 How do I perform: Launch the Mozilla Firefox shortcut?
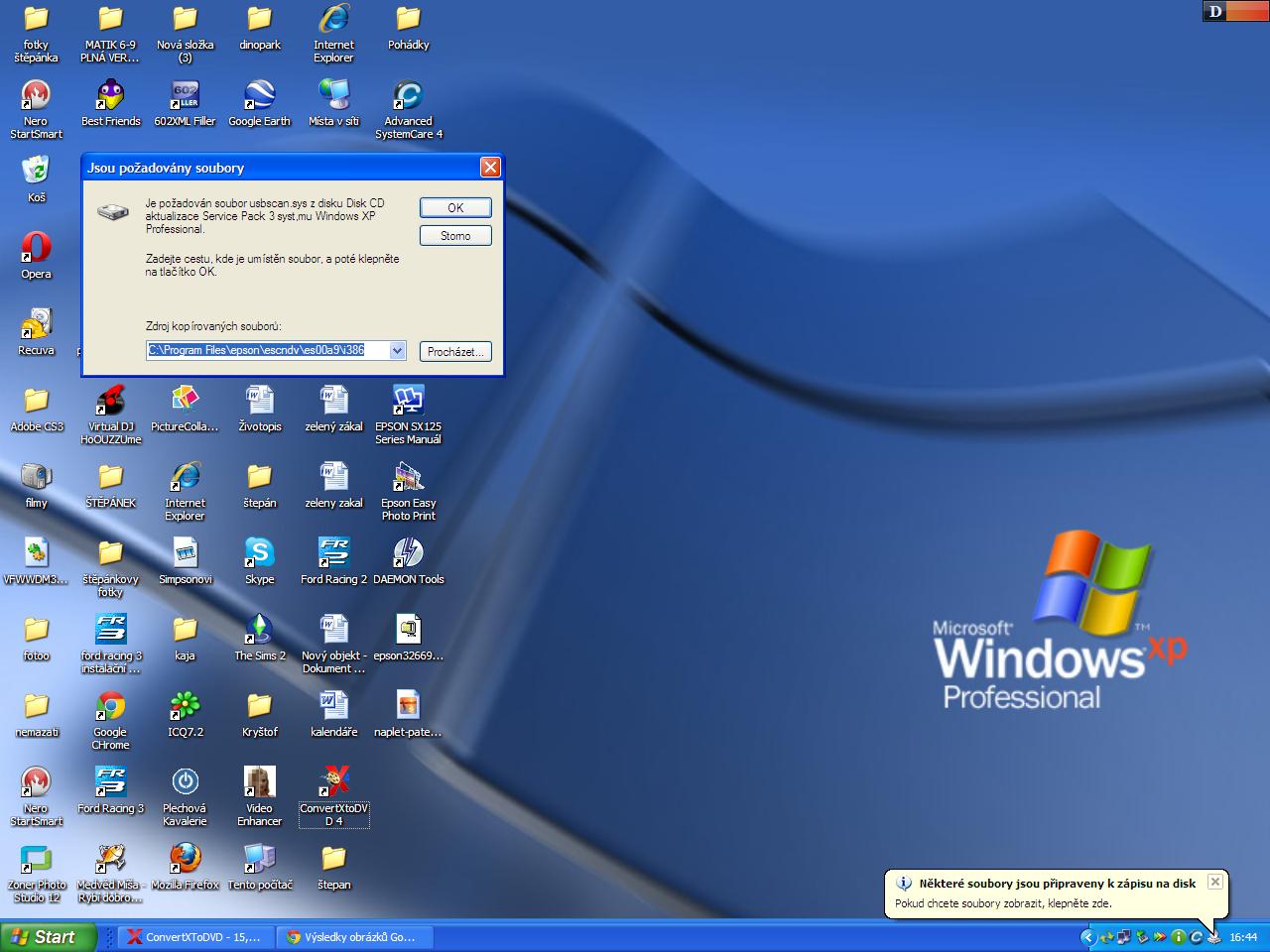point(186,867)
